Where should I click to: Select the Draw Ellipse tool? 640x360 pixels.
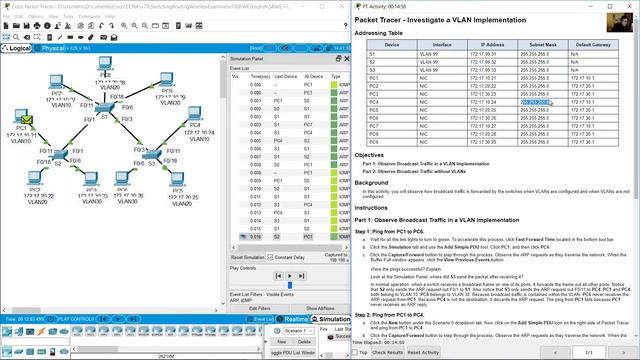[x=80, y=37]
